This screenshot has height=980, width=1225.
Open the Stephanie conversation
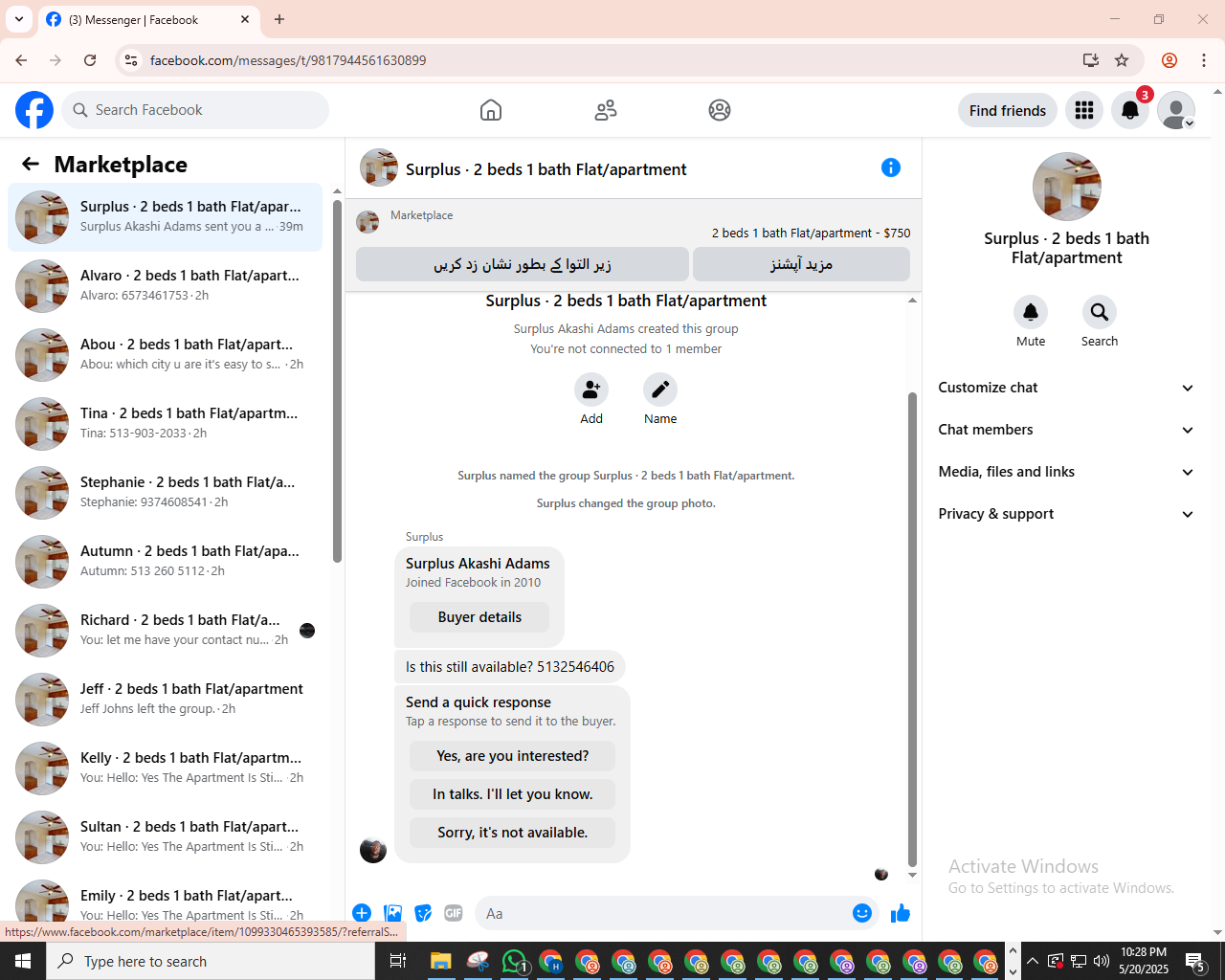[165, 493]
